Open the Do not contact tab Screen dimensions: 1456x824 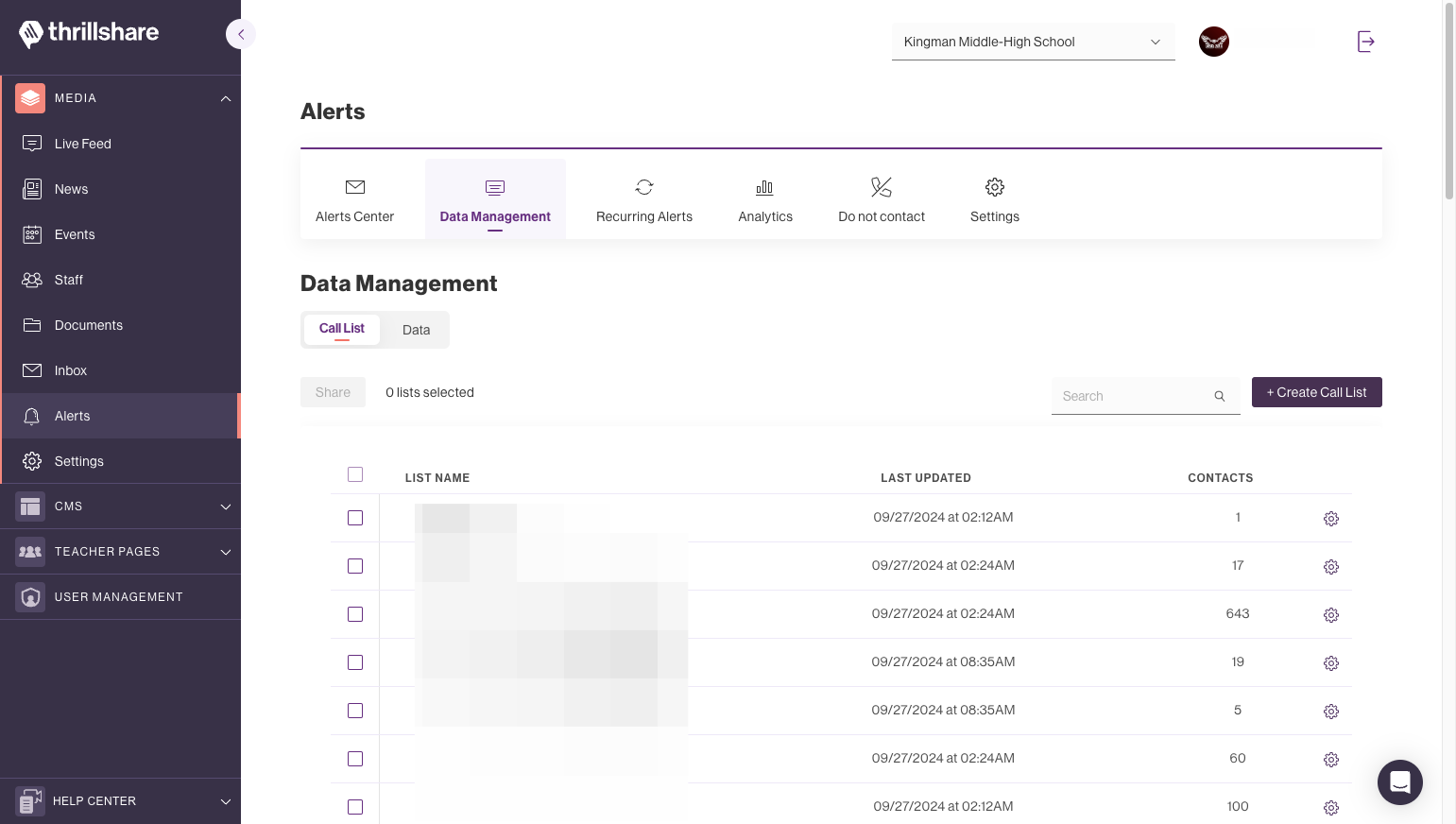point(882,199)
